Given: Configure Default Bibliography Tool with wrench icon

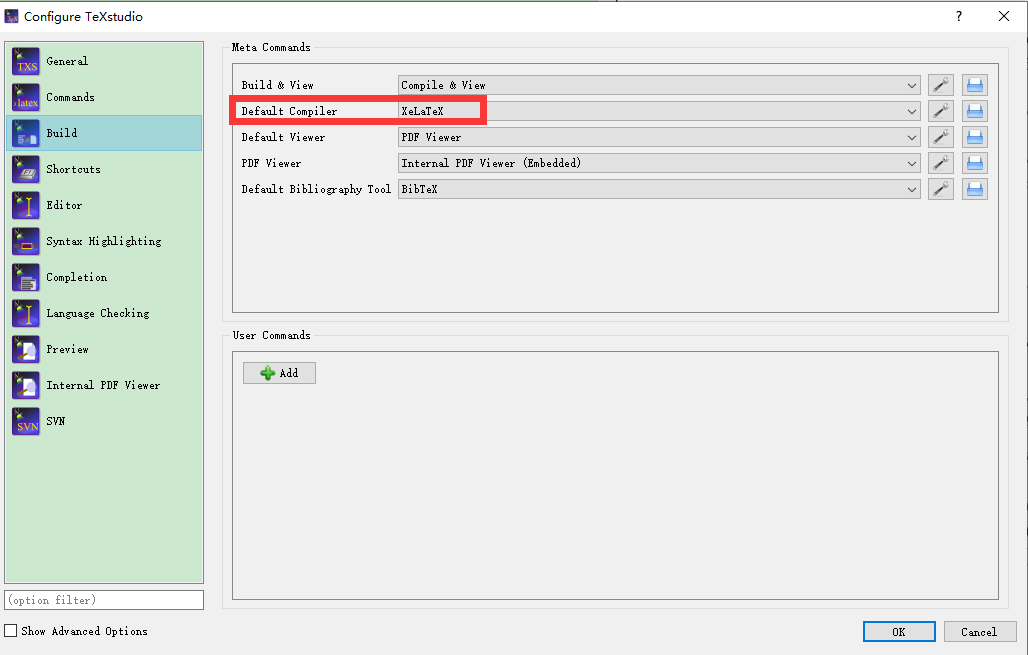Looking at the screenshot, I should (x=941, y=189).
